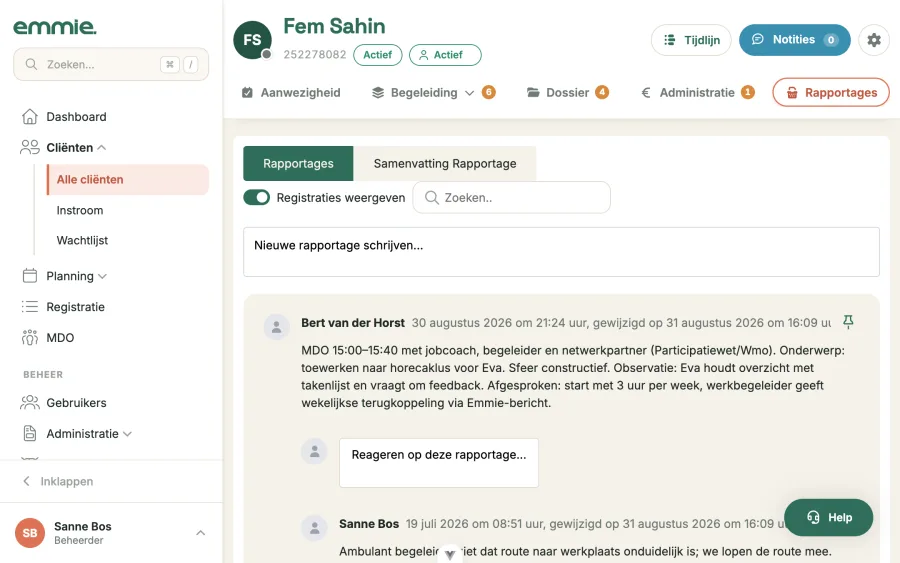The width and height of the screenshot is (900, 563).
Task: Click the magnifier in the reports search
Action: click(x=432, y=197)
